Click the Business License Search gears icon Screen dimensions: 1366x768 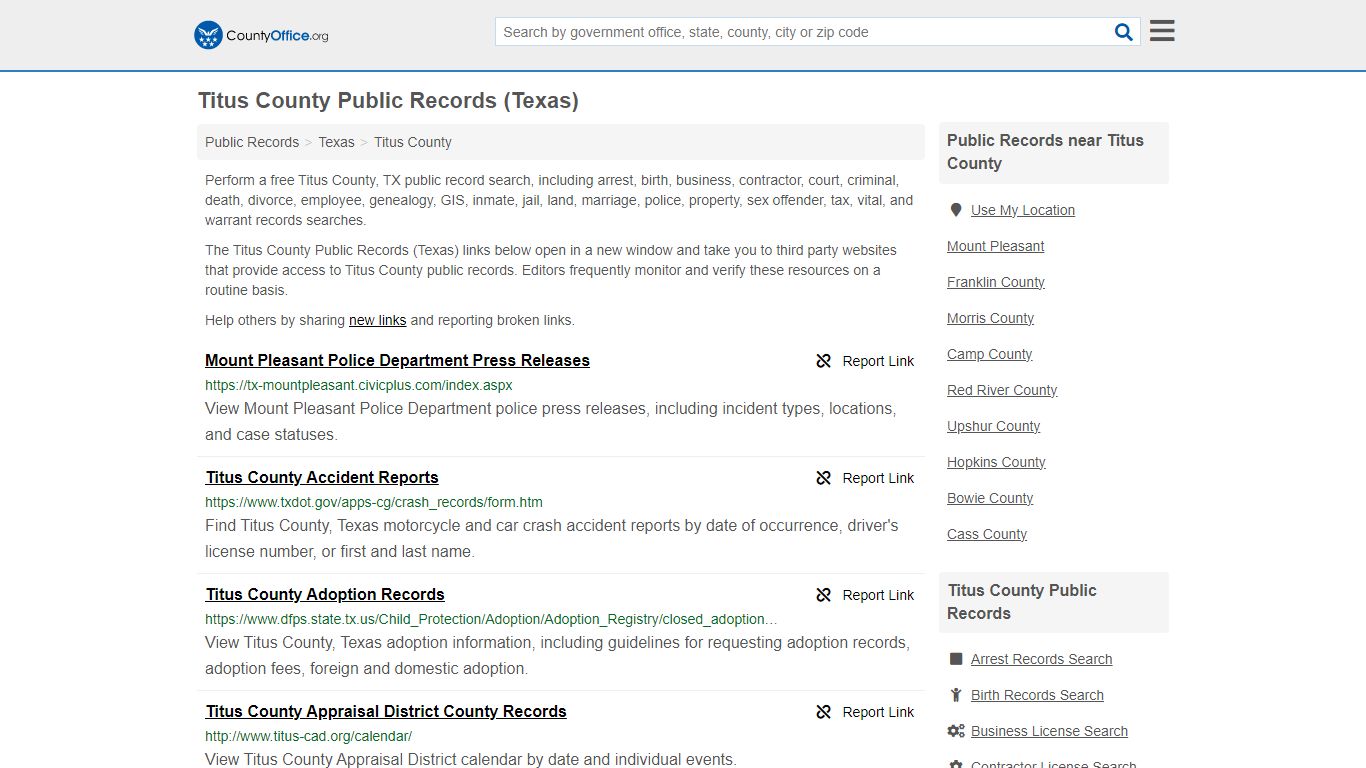[956, 731]
